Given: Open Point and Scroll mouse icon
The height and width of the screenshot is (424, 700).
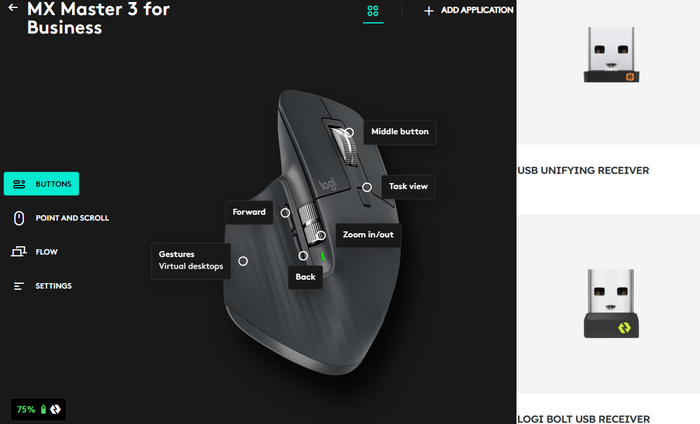Looking at the screenshot, I should point(19,218).
